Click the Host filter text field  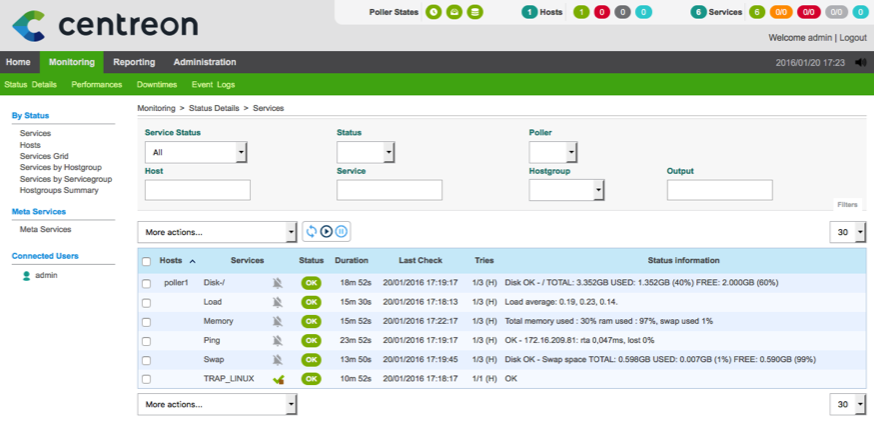197,190
